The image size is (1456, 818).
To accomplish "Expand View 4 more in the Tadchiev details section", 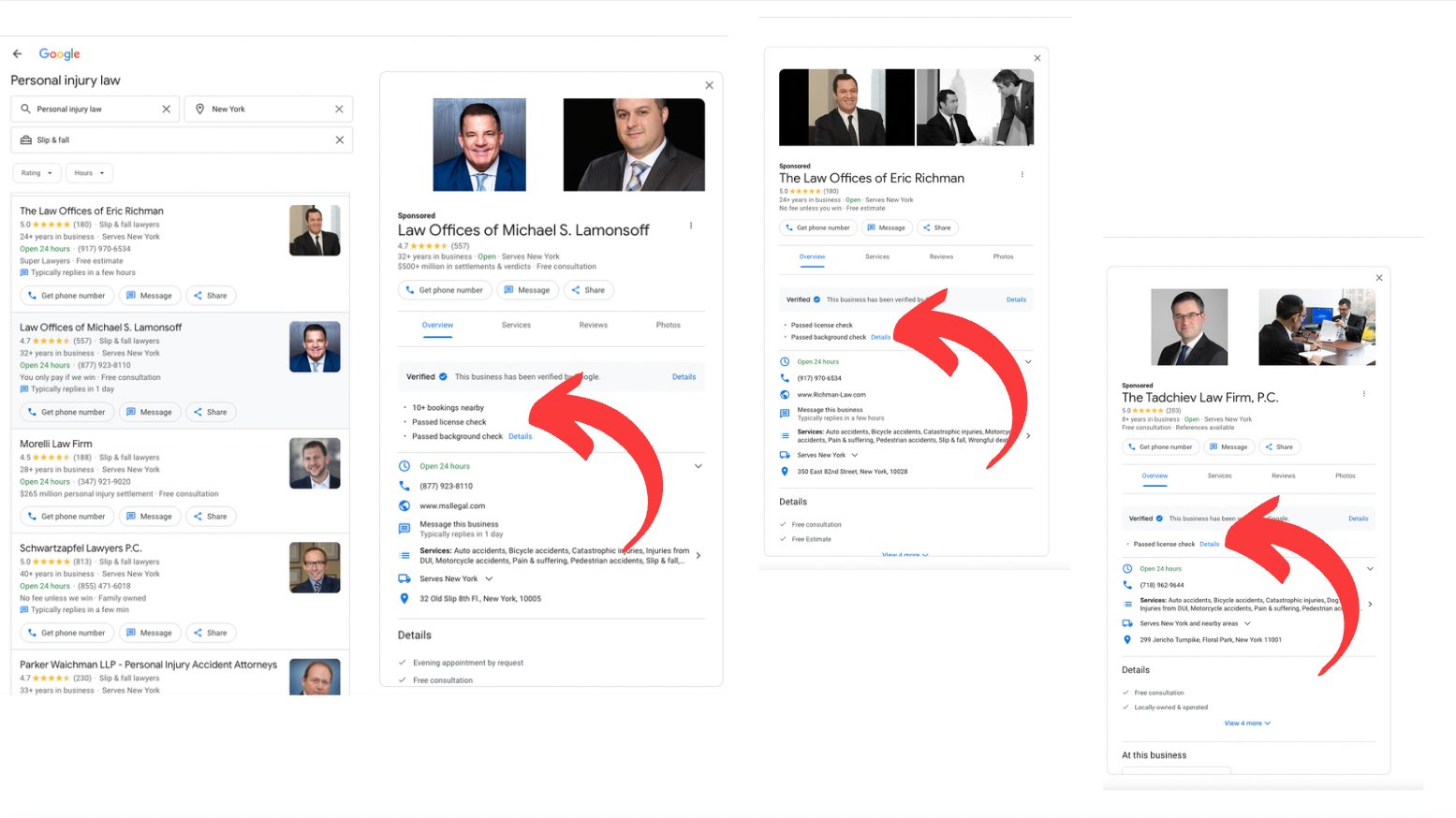I will [1246, 723].
